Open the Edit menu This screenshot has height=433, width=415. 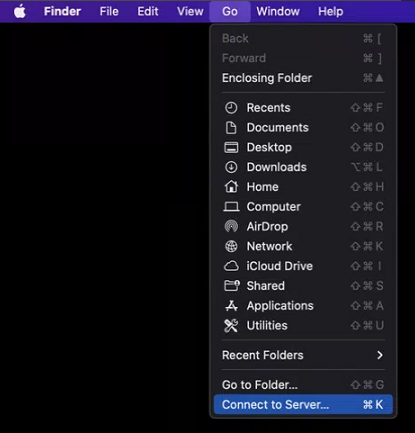148,11
